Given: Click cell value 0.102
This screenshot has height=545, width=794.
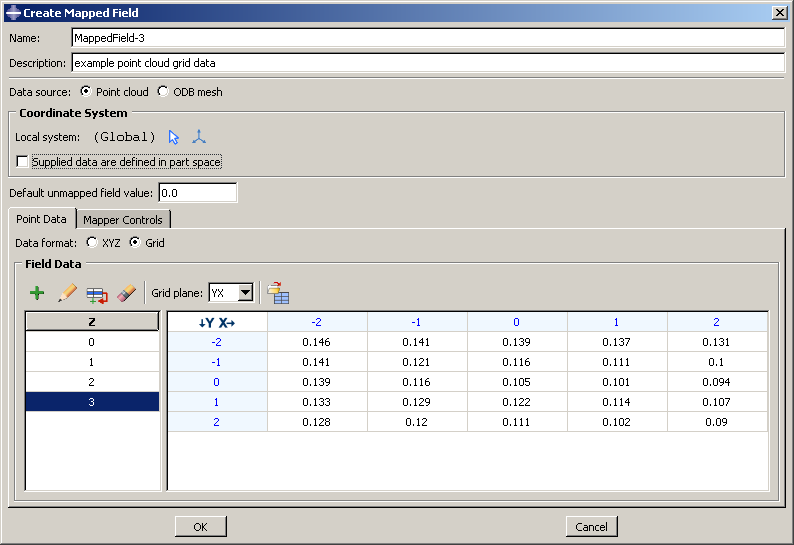Looking at the screenshot, I should point(616,422).
